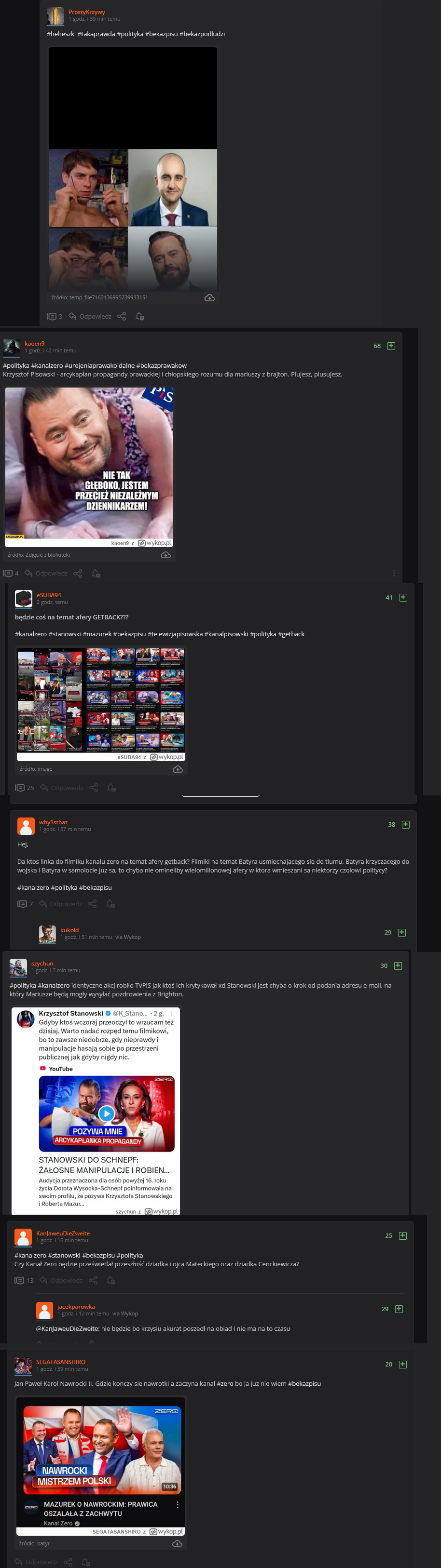Upvote kukold's comment with the plus icon

[x=401, y=932]
